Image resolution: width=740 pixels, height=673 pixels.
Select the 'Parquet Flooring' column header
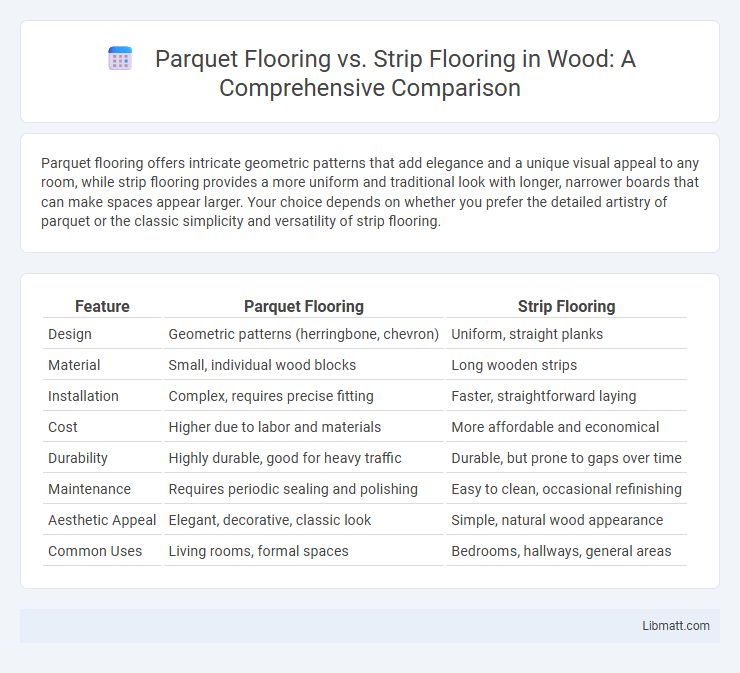[303, 306]
